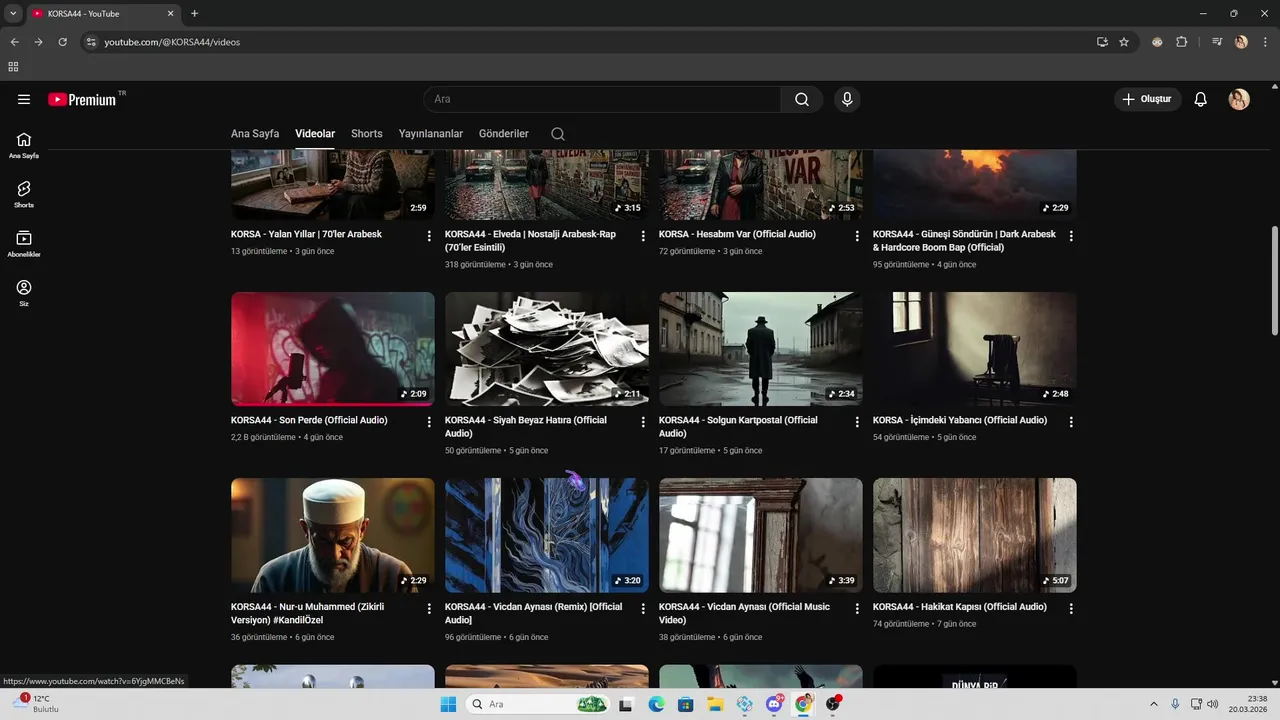This screenshot has height=720, width=1280.
Task: Open options for Vicdan Aynası Music Video
Action: tap(857, 608)
